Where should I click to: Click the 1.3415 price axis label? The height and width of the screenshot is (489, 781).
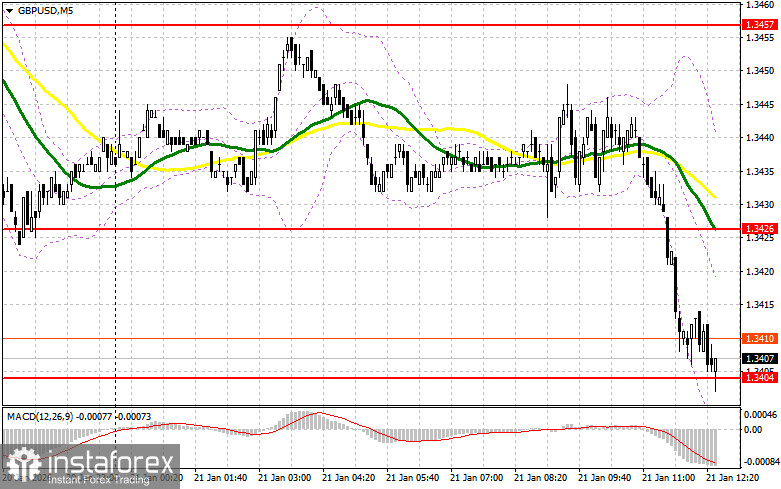pyautogui.click(x=760, y=305)
